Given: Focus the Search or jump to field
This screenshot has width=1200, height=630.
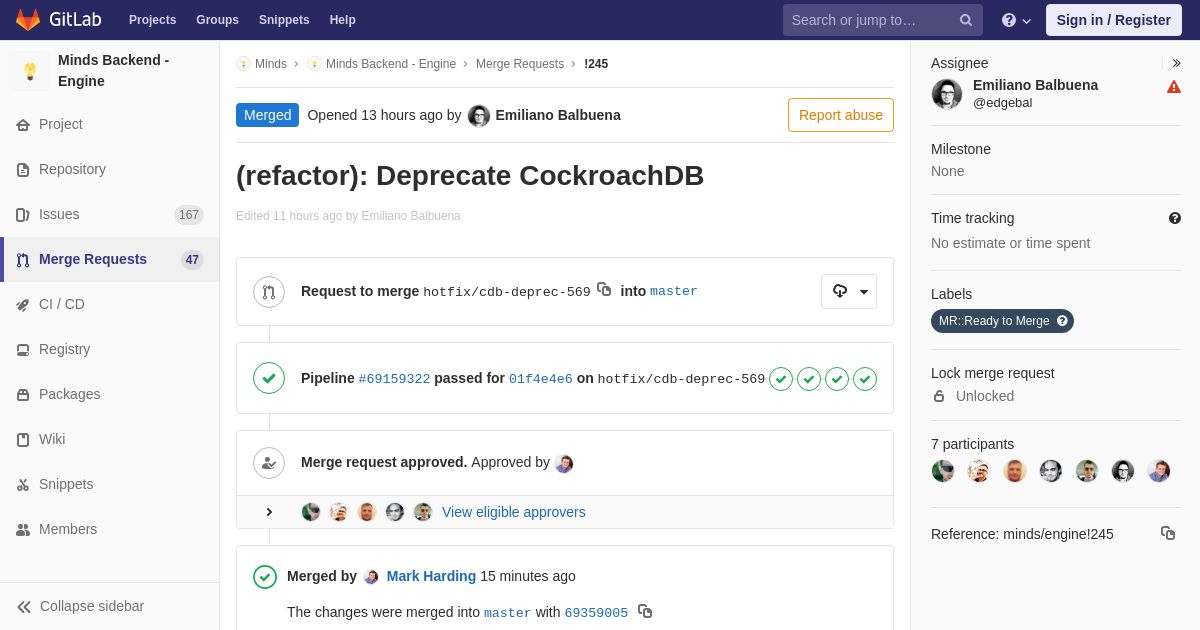Looking at the screenshot, I should point(883,20).
